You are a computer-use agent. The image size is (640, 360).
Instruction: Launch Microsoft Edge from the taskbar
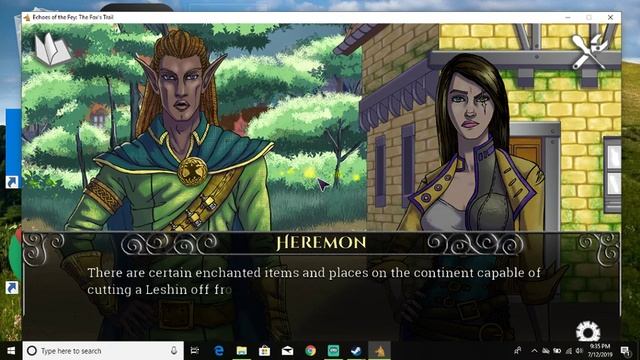219,351
